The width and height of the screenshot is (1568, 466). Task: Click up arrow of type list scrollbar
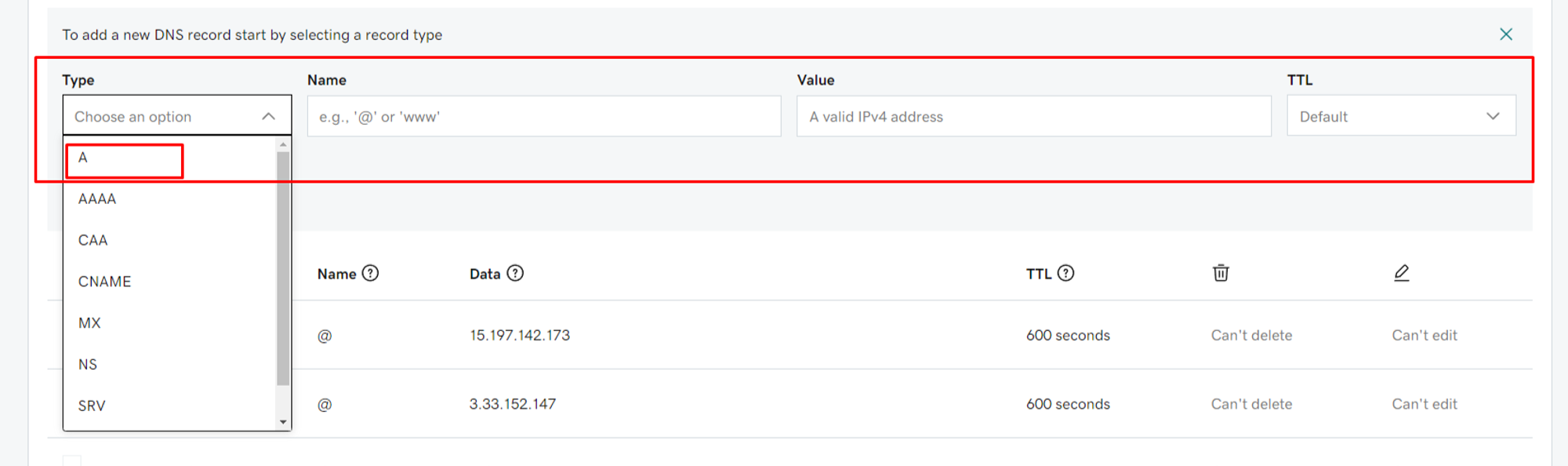pos(283,144)
